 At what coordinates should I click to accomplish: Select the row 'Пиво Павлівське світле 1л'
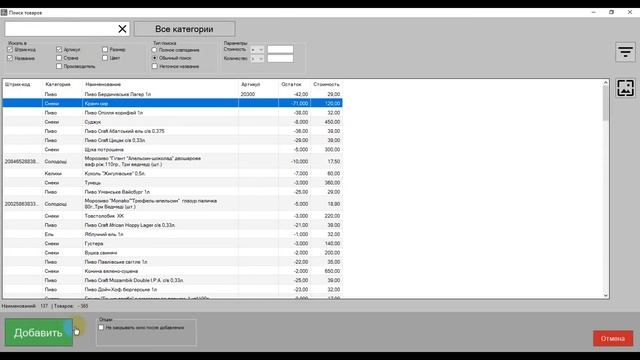coord(173,262)
